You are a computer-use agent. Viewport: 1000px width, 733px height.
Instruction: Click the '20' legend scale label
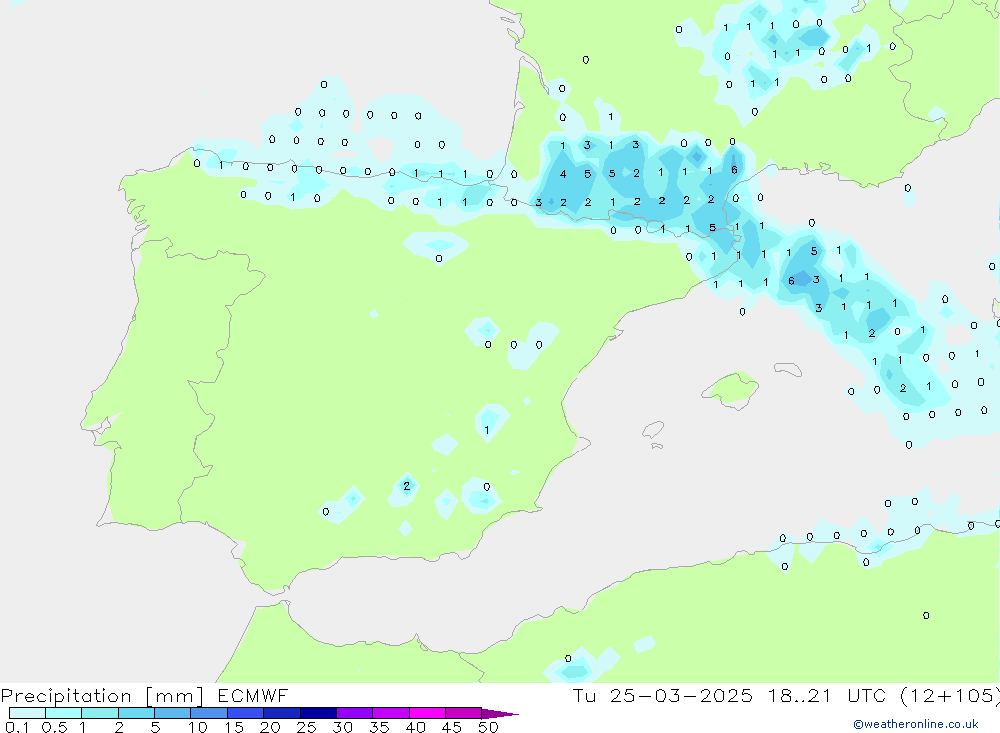click(270, 727)
